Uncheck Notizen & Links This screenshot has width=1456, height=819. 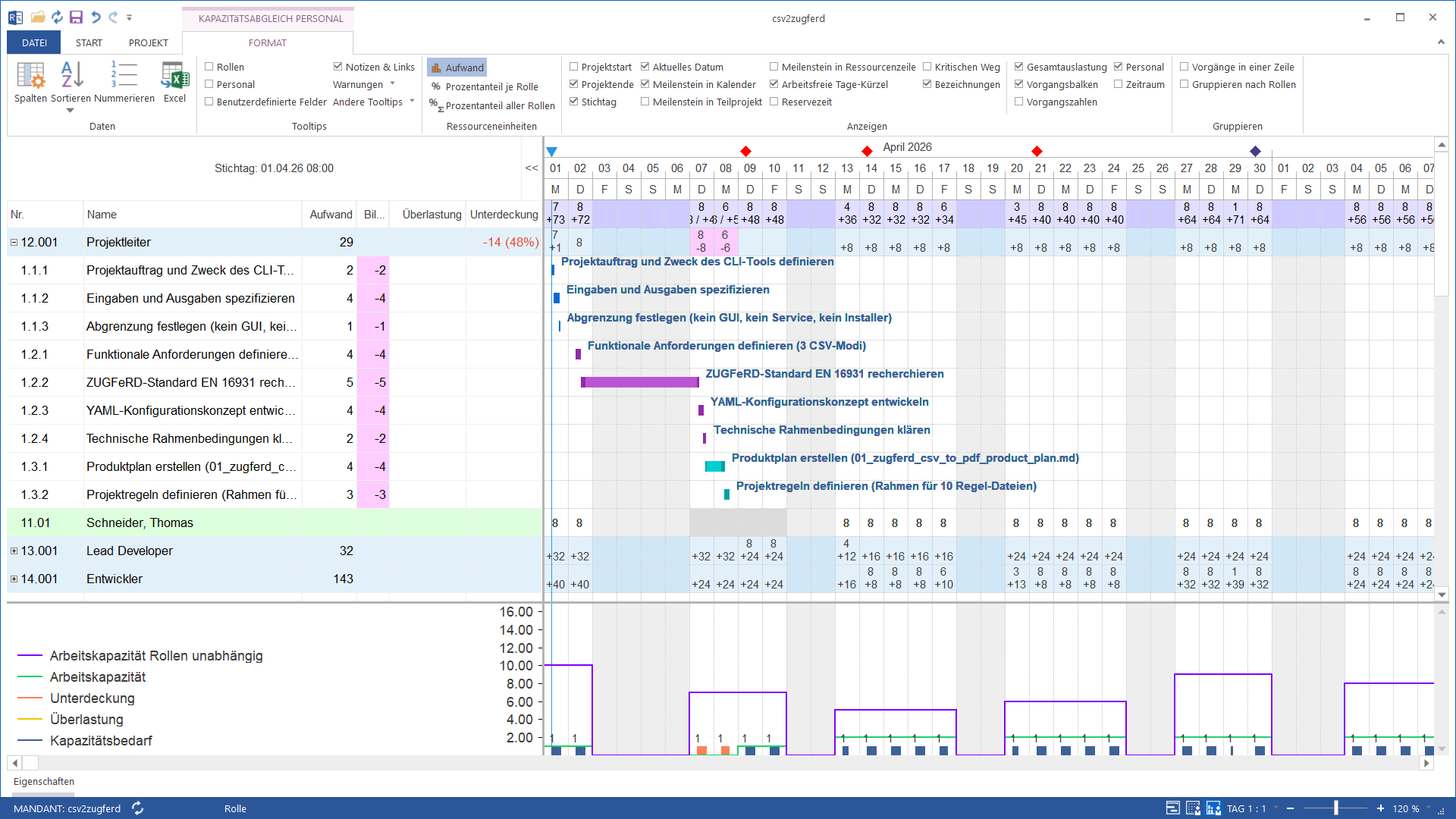pos(338,67)
